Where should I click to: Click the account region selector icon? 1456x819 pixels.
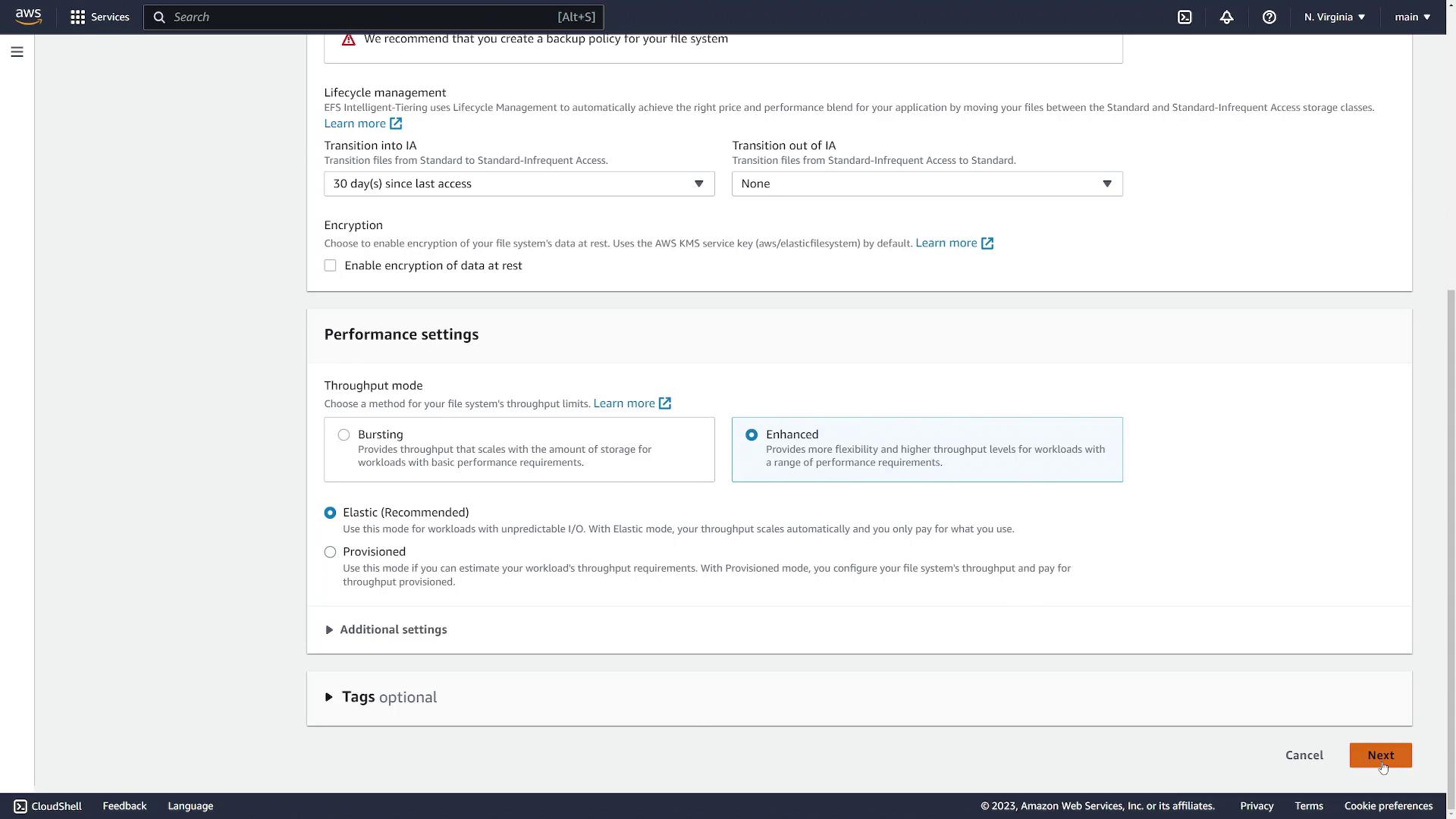point(1333,17)
